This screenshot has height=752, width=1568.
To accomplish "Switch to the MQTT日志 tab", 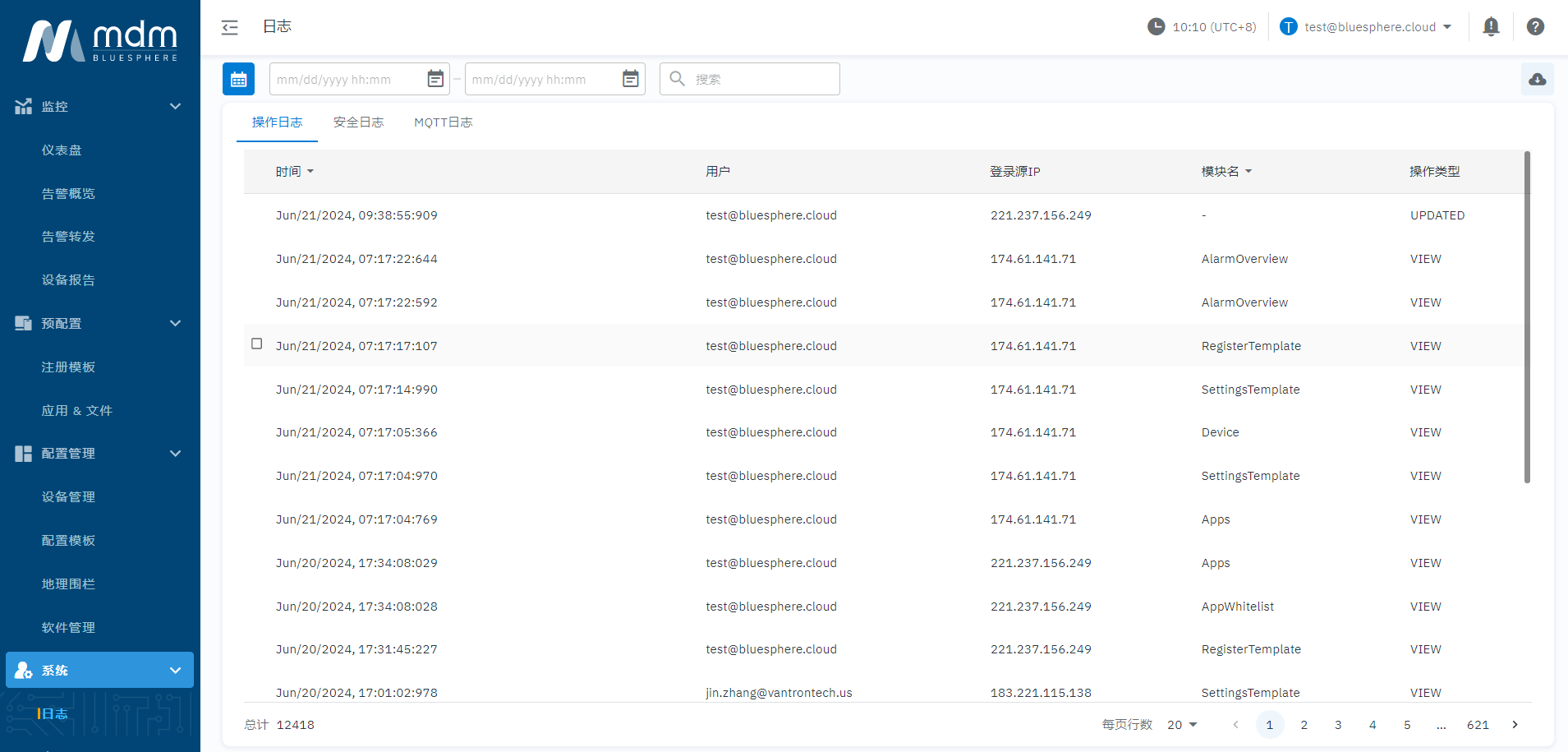I will pyautogui.click(x=443, y=122).
